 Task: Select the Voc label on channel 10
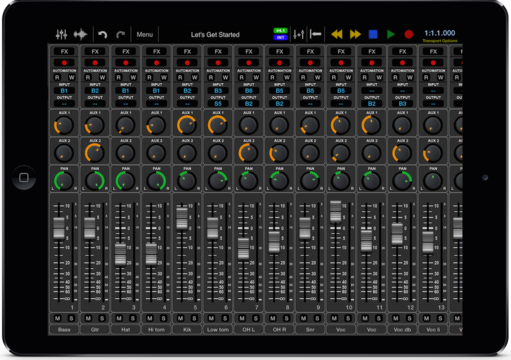(x=341, y=330)
